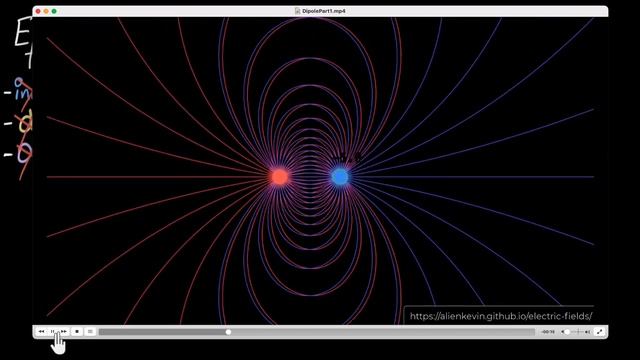Viewport: 640px width, 360px height.
Task: Click the blue negative charge circle
Action: 340,177
